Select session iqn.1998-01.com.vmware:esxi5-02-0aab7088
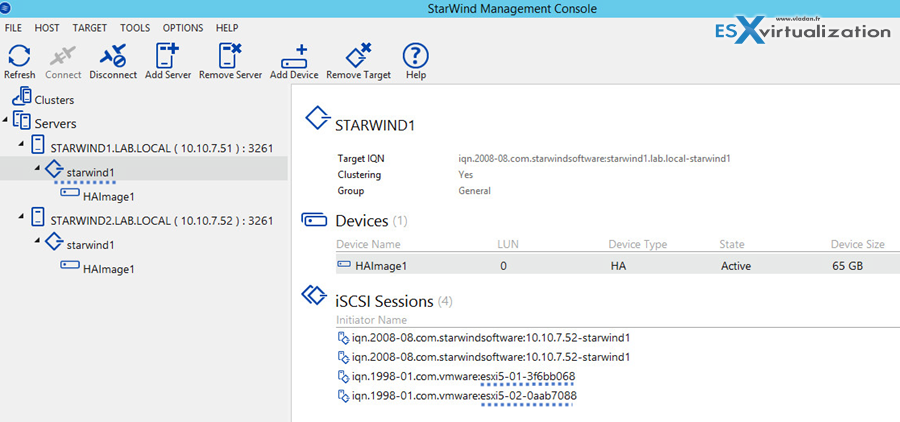The image size is (900, 422). (x=464, y=395)
